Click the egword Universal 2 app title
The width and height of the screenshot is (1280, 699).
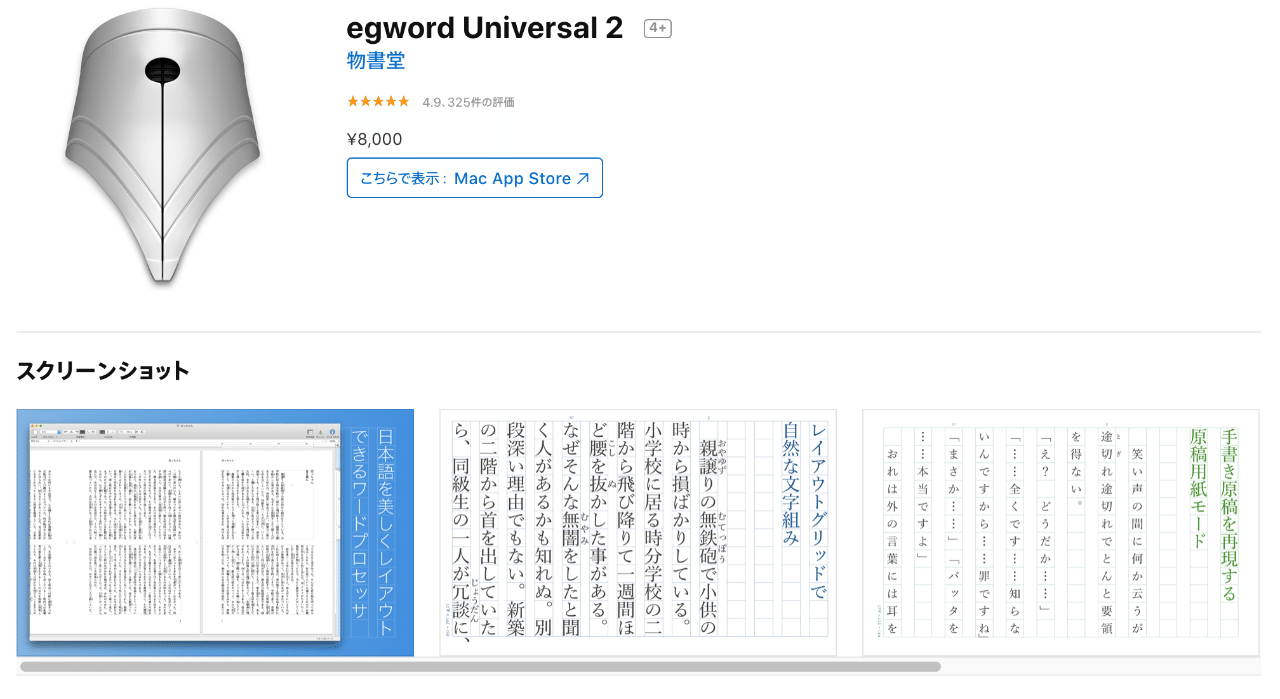485,28
